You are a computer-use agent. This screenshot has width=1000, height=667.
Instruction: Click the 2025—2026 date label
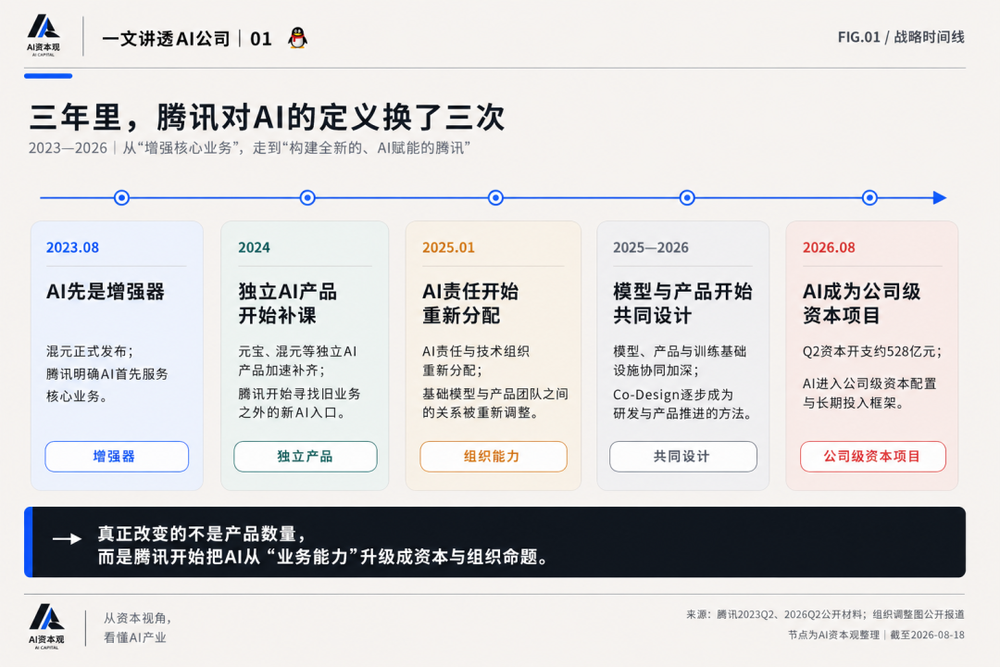(651, 247)
